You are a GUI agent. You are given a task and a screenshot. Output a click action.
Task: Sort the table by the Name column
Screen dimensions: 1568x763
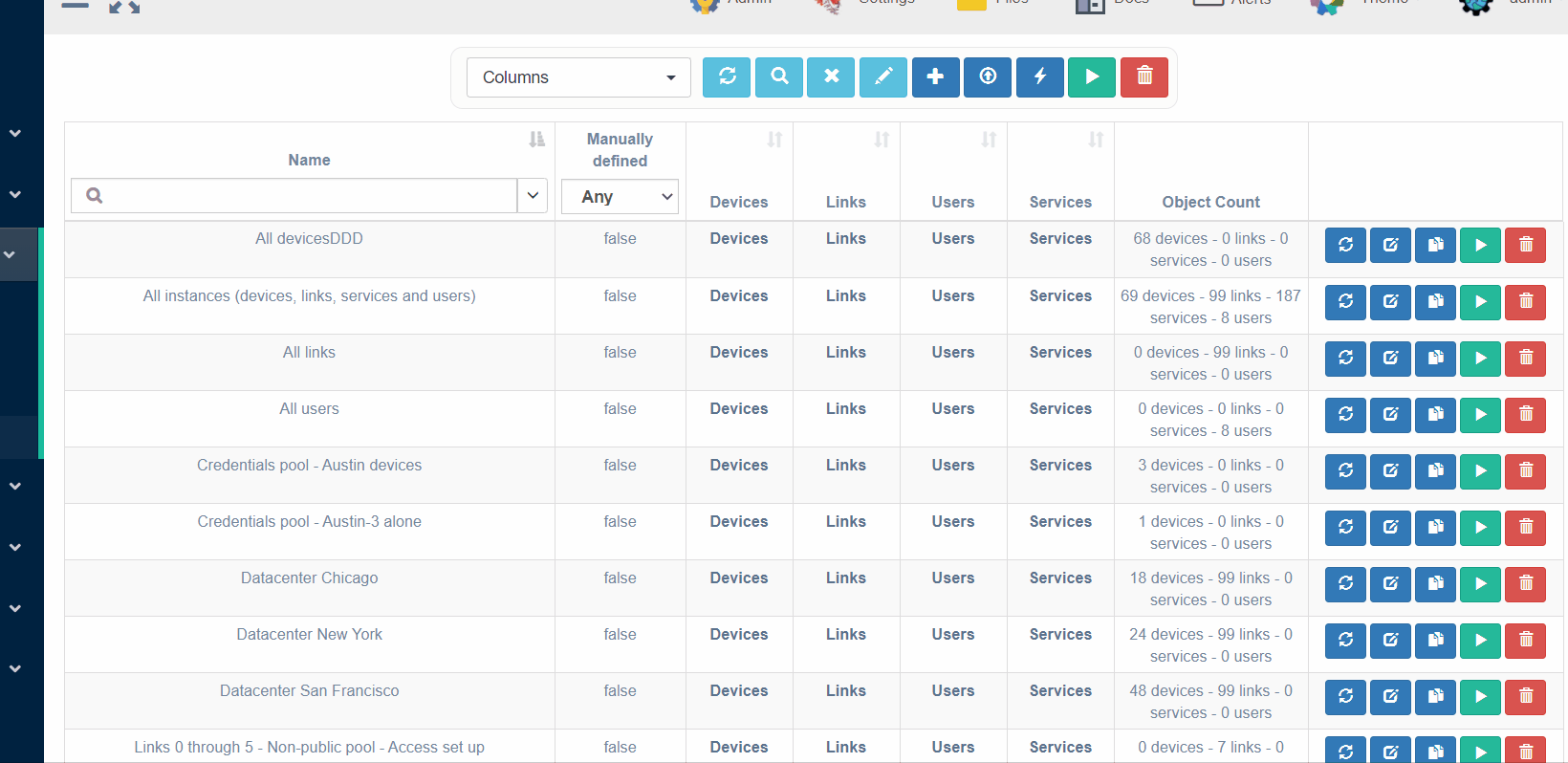(x=536, y=140)
